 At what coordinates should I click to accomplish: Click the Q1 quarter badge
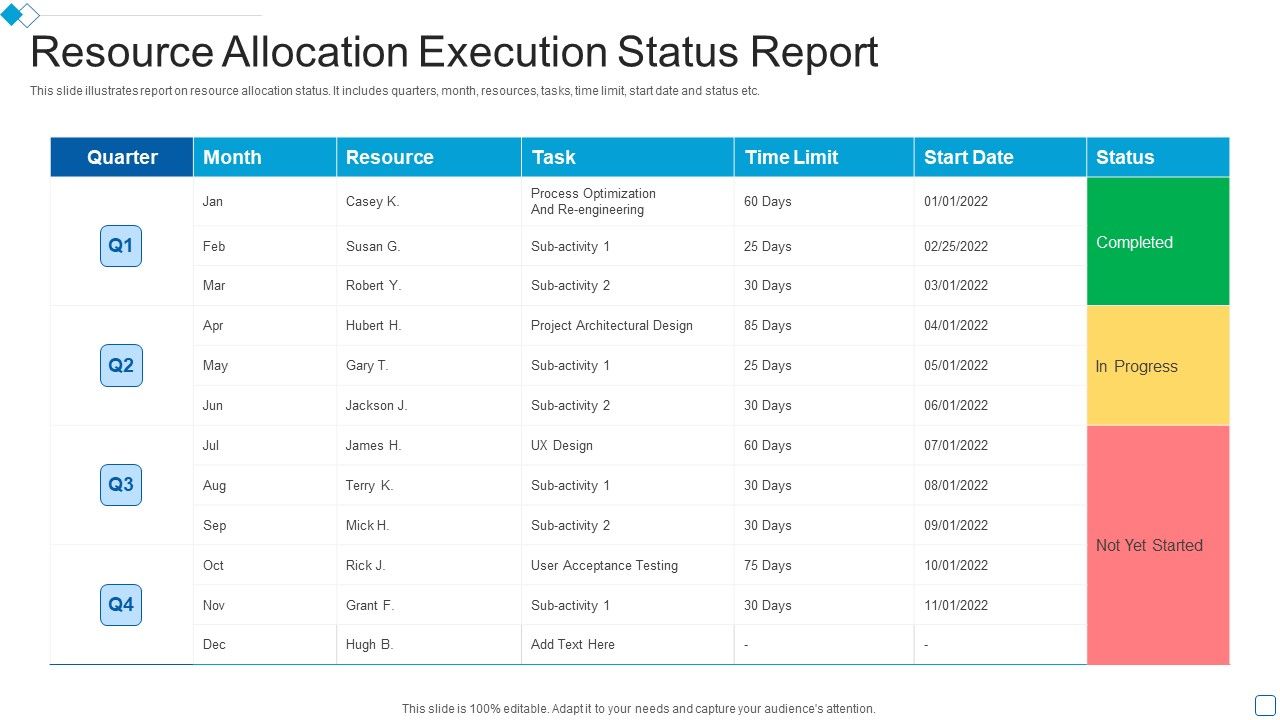tap(120, 245)
